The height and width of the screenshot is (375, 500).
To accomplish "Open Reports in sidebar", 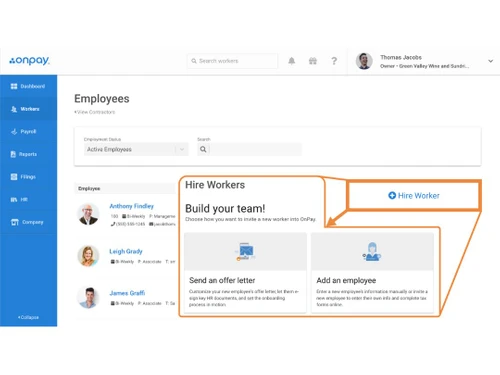I will coord(28,154).
